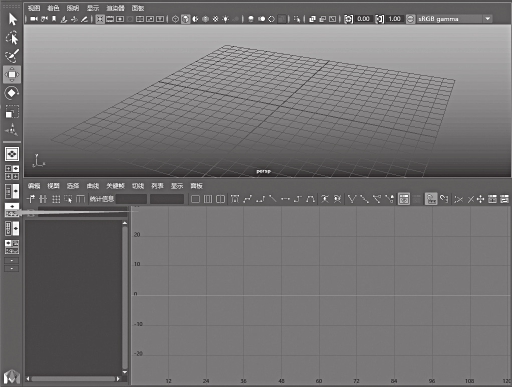Click the outliner horizontal scrollbar right arrow
Image resolution: width=512 pixels, height=387 pixels.
[x=118, y=379]
